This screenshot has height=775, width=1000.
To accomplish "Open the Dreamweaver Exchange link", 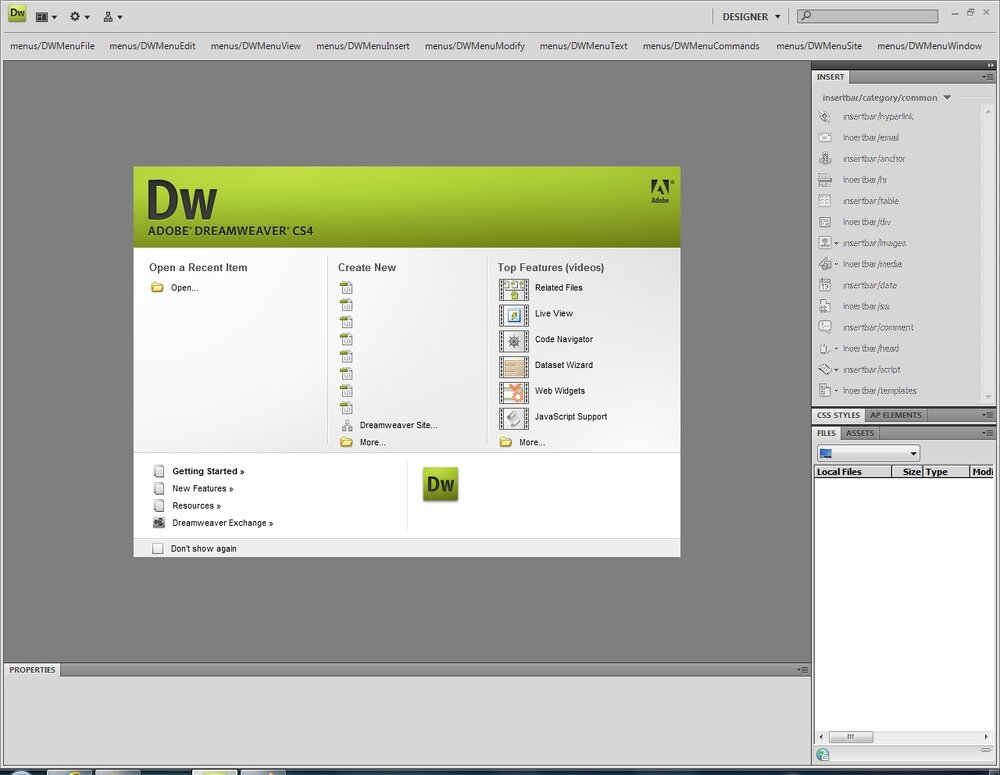I will tap(222, 523).
